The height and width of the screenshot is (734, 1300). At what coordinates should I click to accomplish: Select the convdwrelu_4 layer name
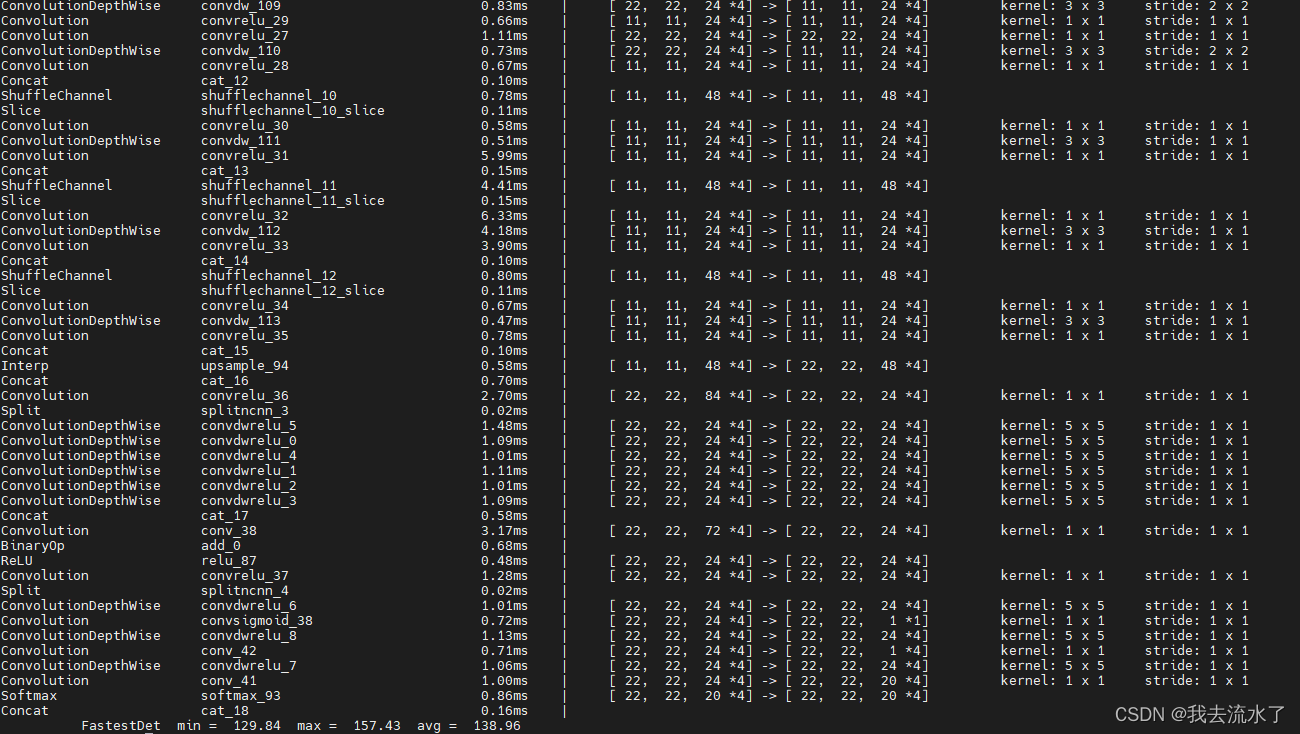(x=249, y=456)
